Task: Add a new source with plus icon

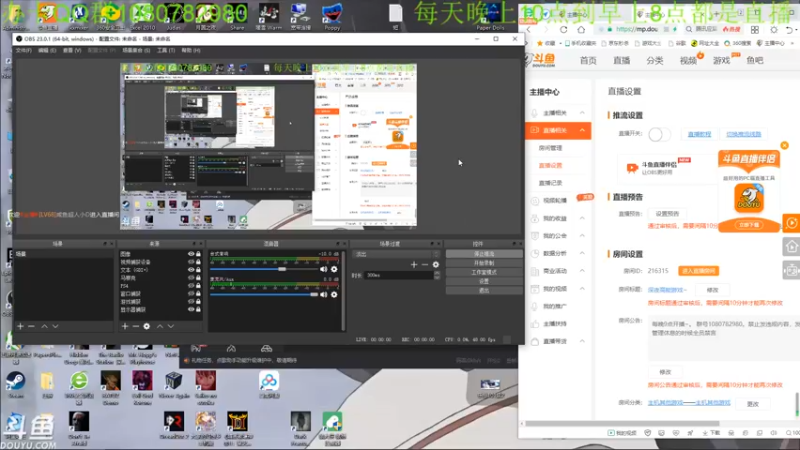Action: (x=125, y=326)
